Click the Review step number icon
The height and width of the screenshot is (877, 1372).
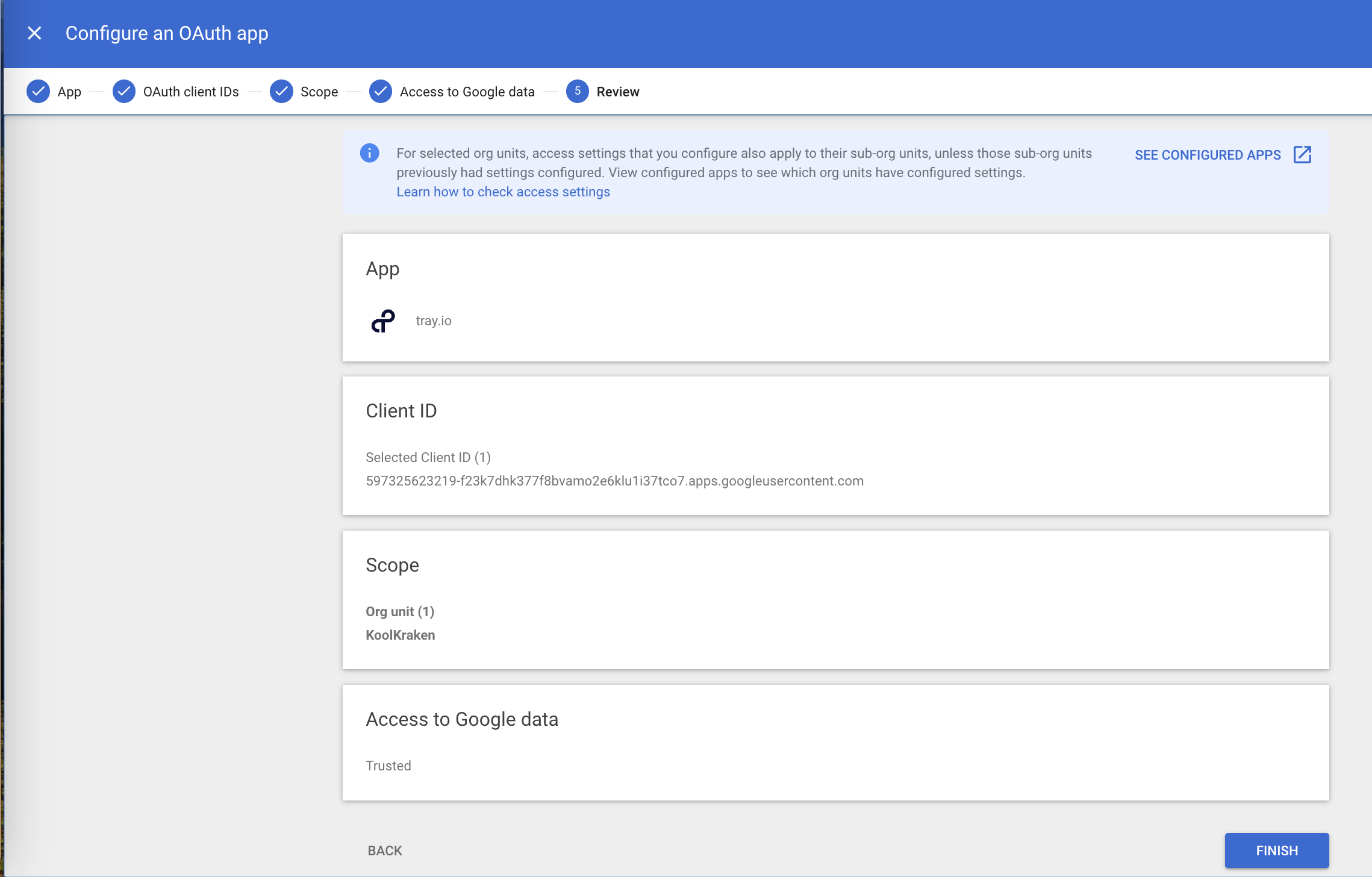click(x=577, y=91)
